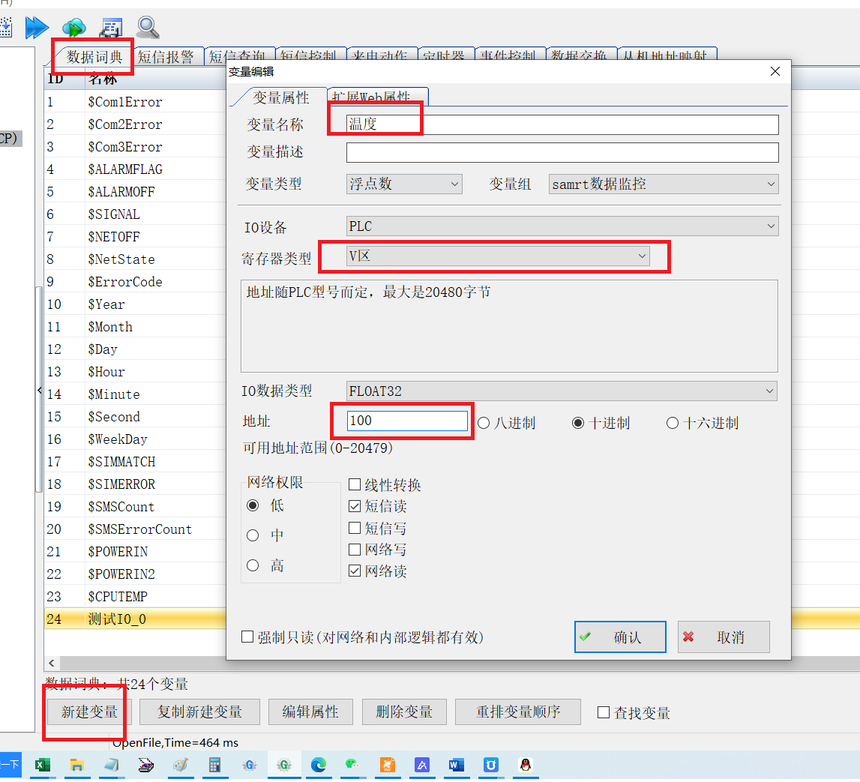Click the 变量名称 input field
The image size is (860, 782).
tap(562, 124)
